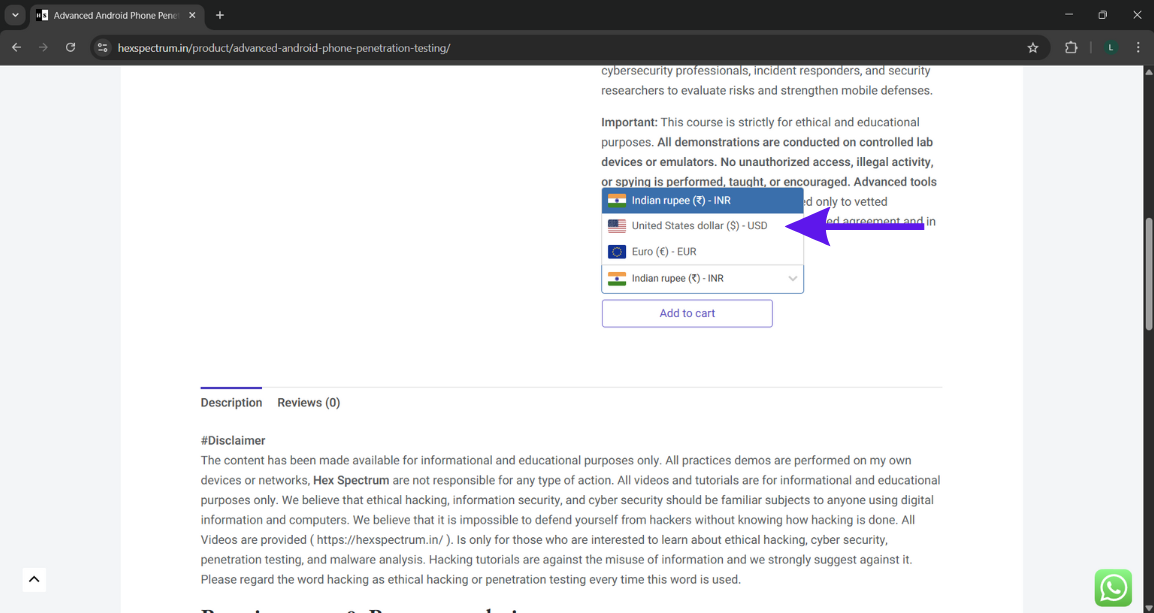Select United States dollar (USD) option
Viewport: 1154px width, 613px height.
coord(699,226)
